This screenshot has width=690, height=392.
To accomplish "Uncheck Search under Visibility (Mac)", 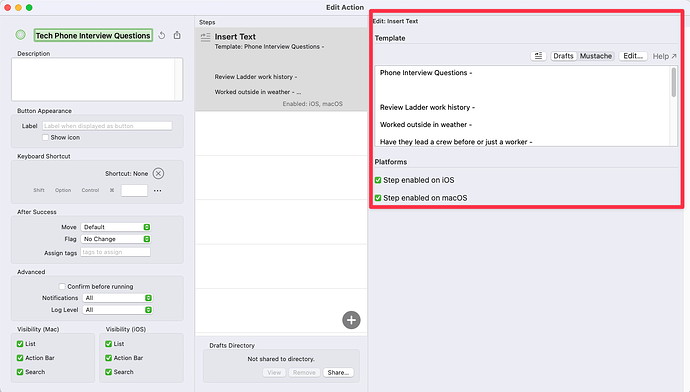I will 20,372.
